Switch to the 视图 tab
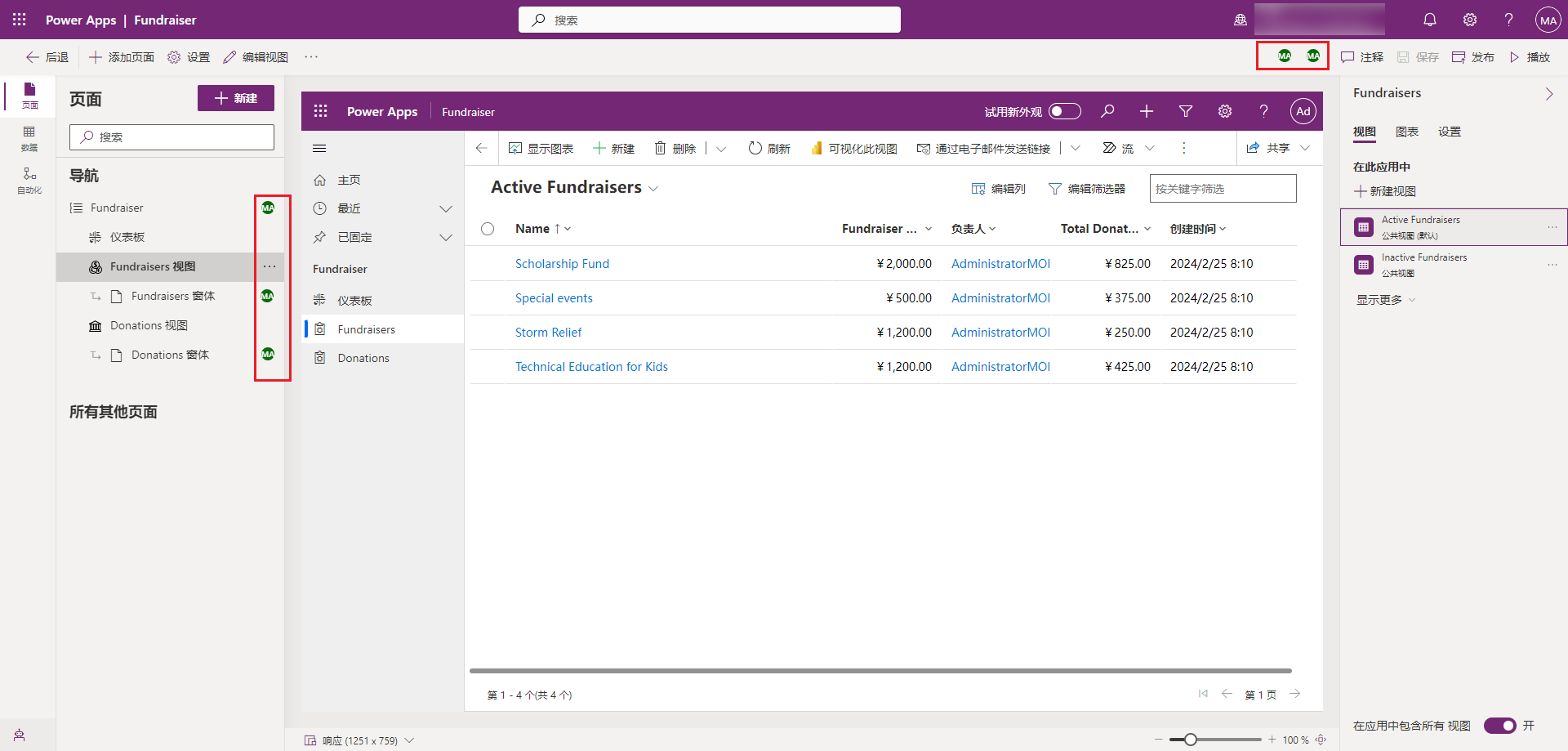 (x=1365, y=132)
